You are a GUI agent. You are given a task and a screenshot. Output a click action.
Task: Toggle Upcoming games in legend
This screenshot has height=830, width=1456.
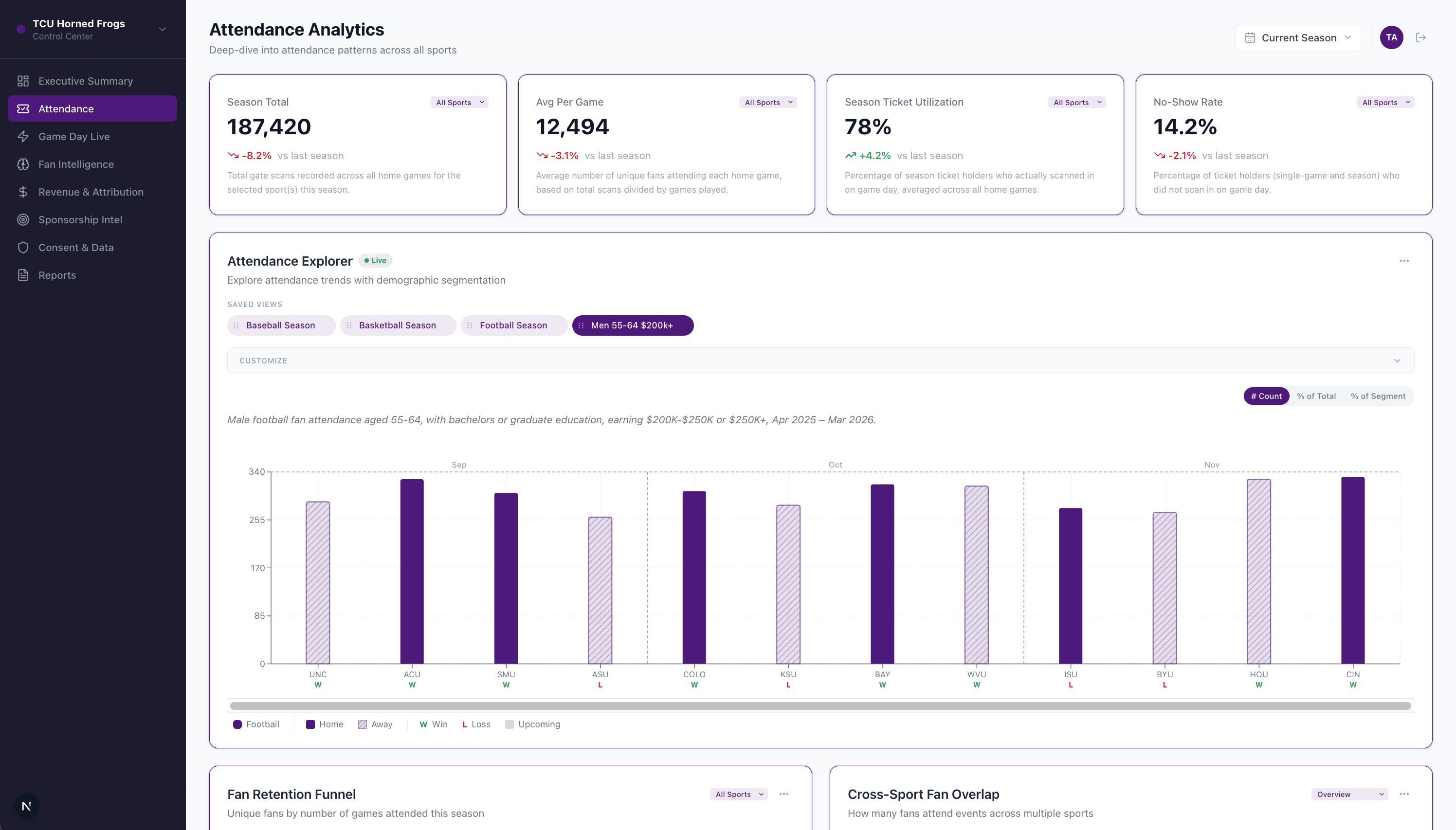click(532, 724)
